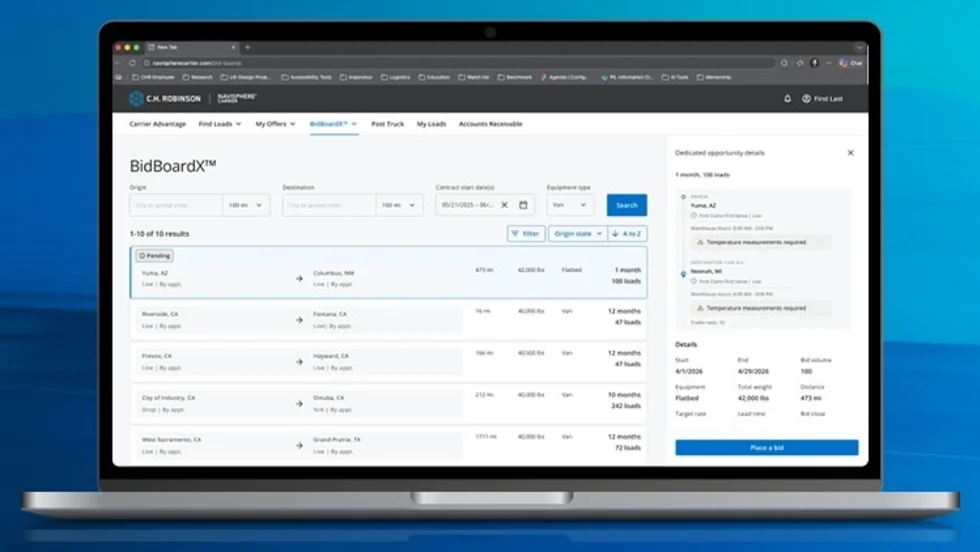This screenshot has height=552, width=980.
Task: Click the arrow in City of Industry row
Action: [299, 404]
